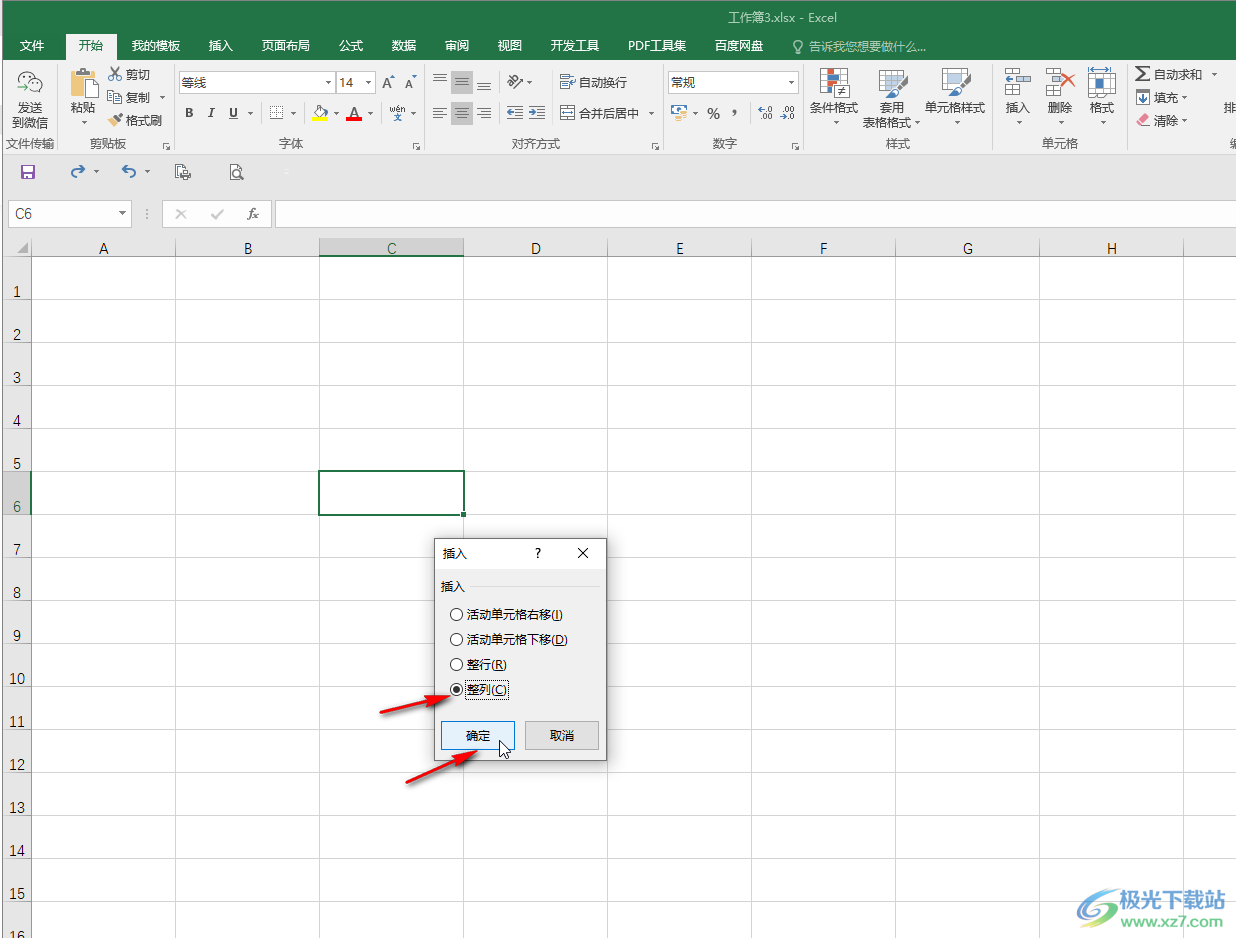This screenshot has width=1236, height=938.
Task: Decrease indent in cell
Action: (515, 113)
